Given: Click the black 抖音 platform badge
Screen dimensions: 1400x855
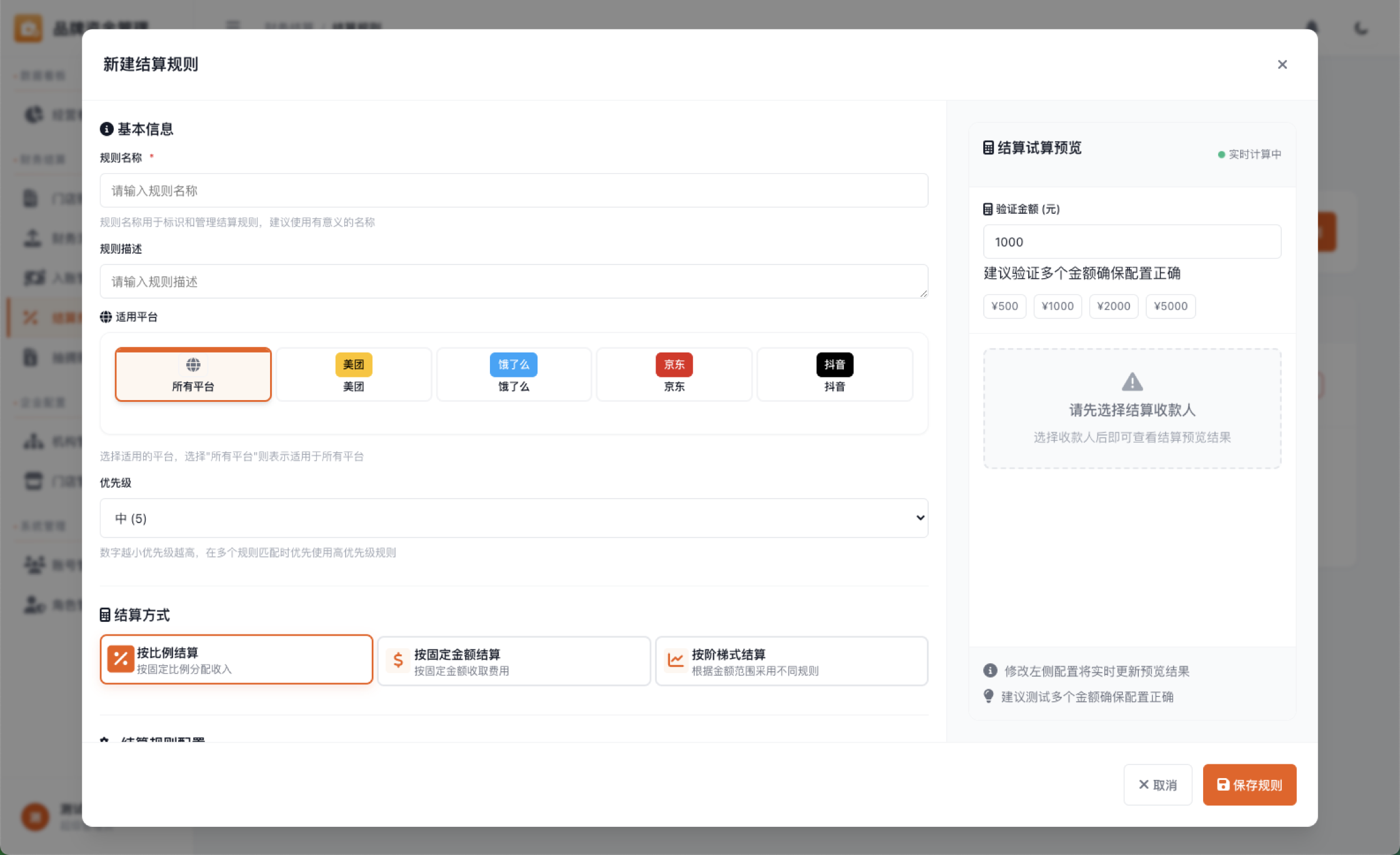Looking at the screenshot, I should tap(834, 364).
